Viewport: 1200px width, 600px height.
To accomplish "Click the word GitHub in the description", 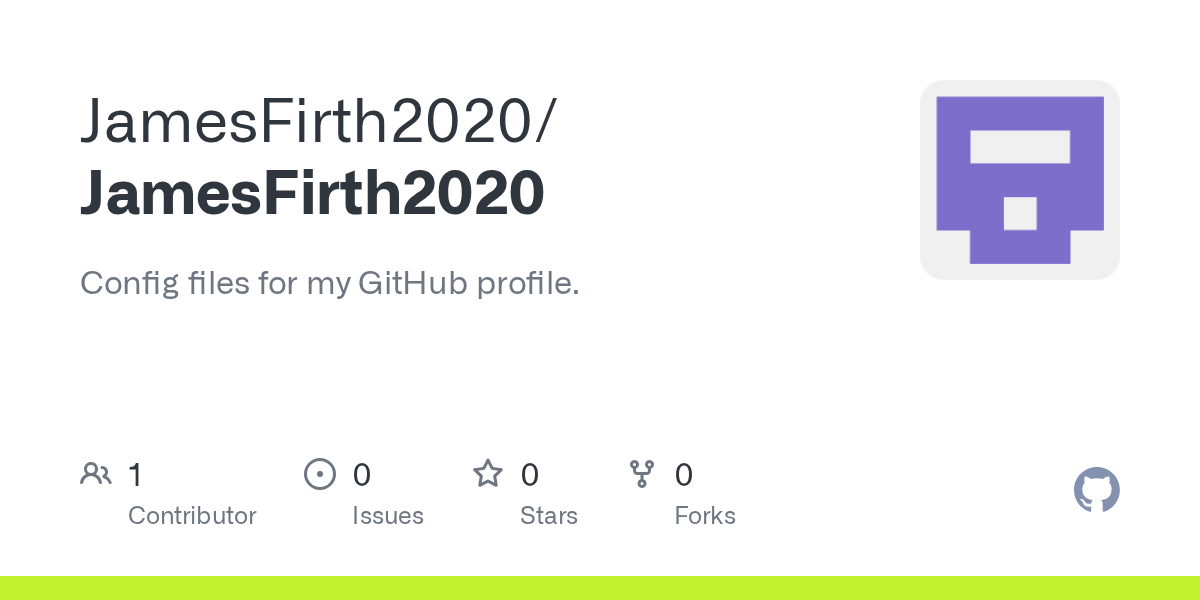I will click(411, 284).
